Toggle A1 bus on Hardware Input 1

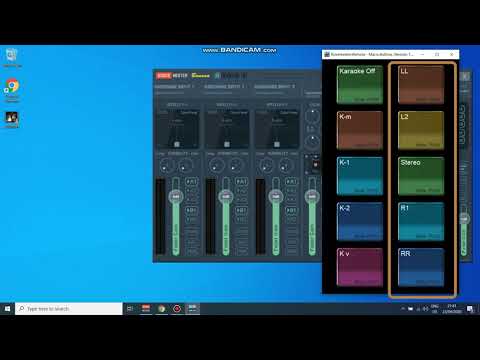tap(191, 182)
